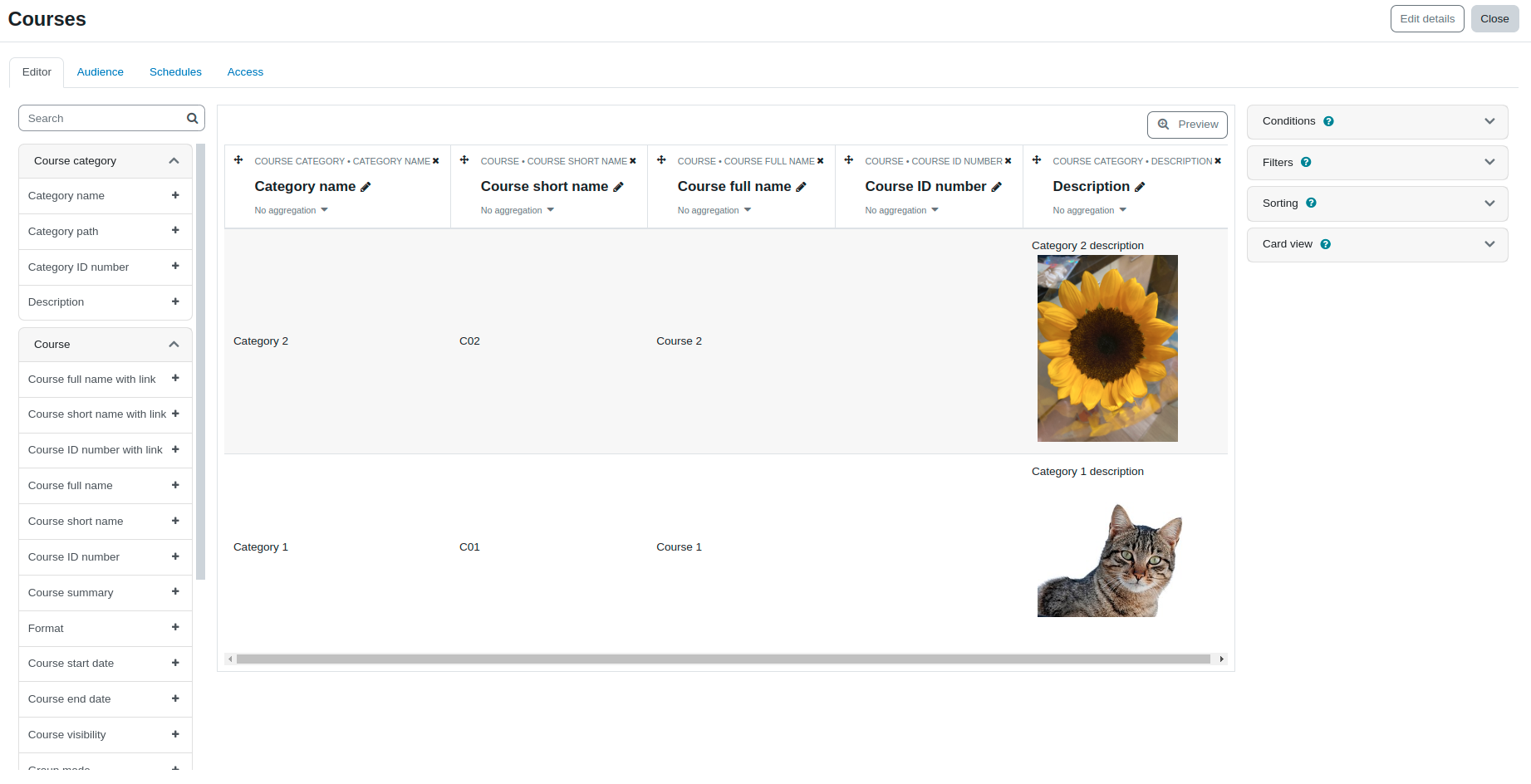The height and width of the screenshot is (784, 1531).
Task: Collapse the Course section
Action: [174, 345]
